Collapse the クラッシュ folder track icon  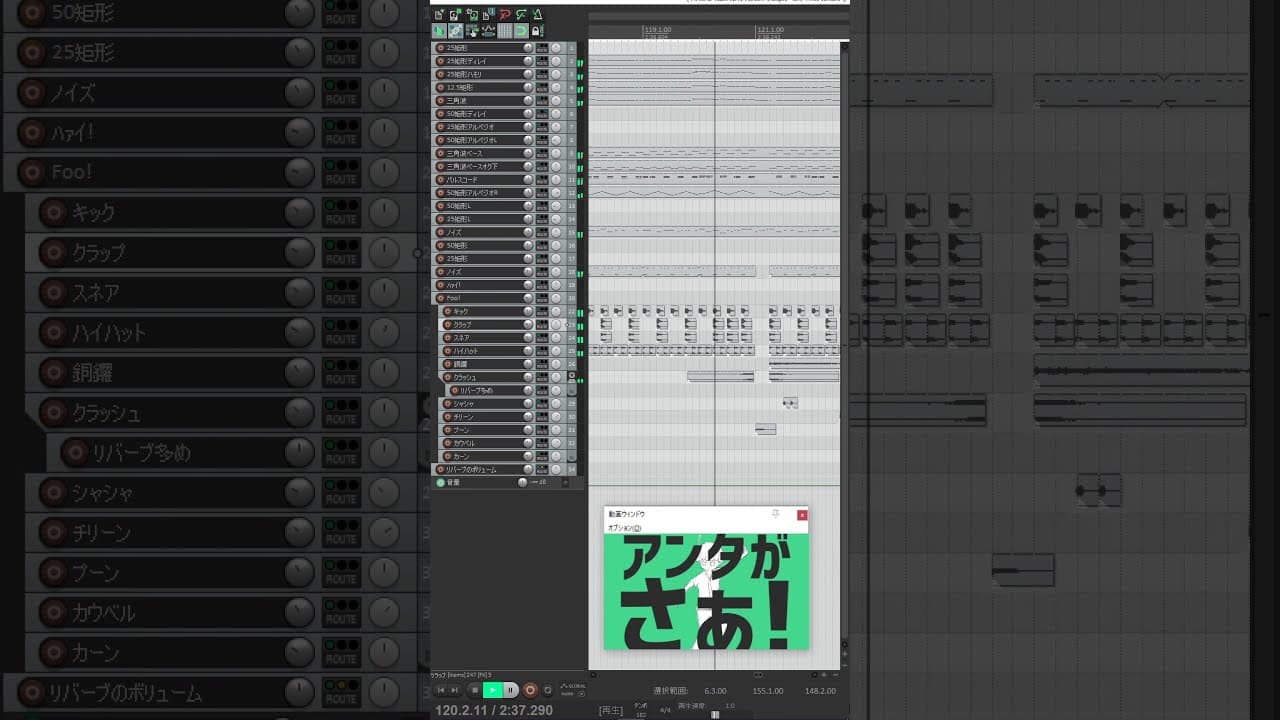pos(572,376)
